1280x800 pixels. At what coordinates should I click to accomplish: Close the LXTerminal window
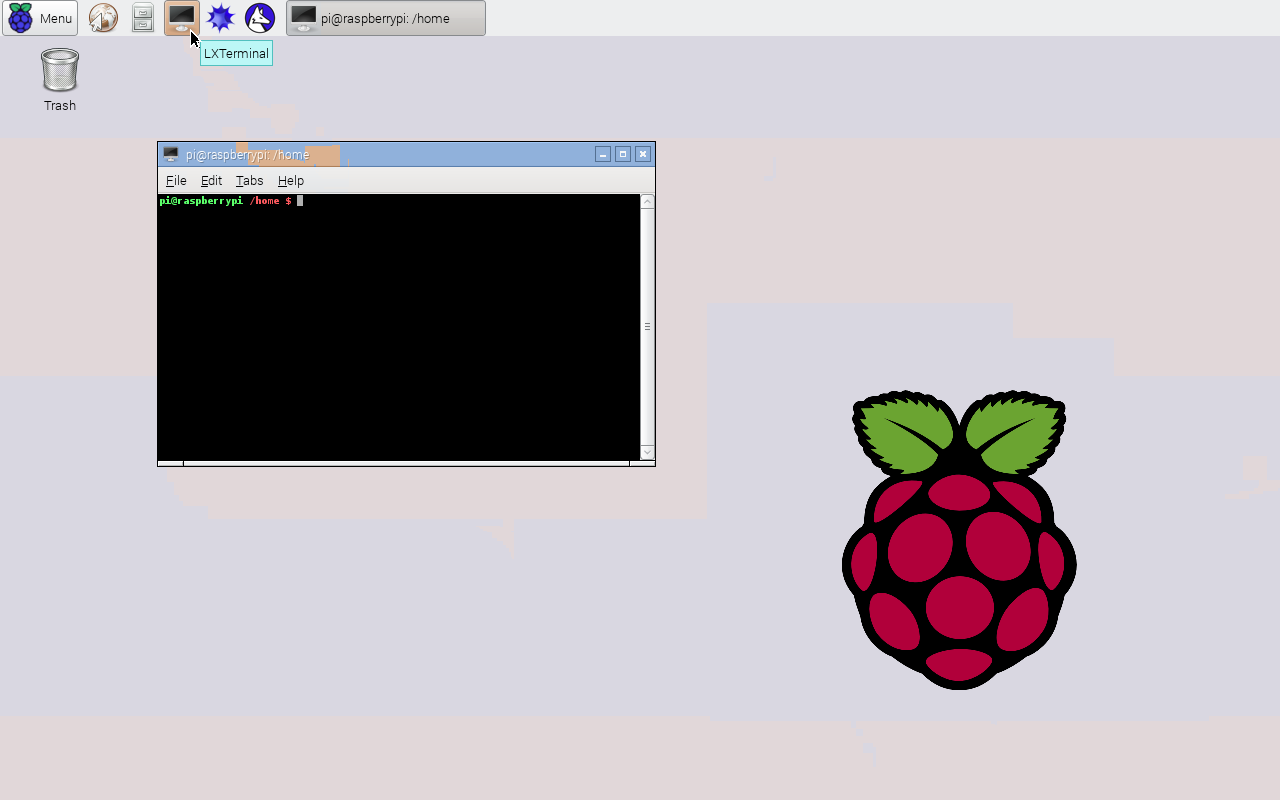pyautogui.click(x=643, y=154)
